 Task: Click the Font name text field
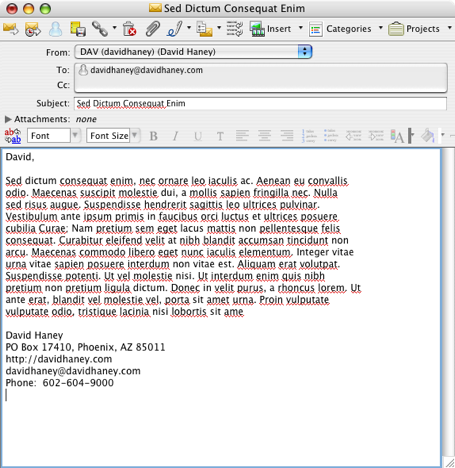click(49, 136)
